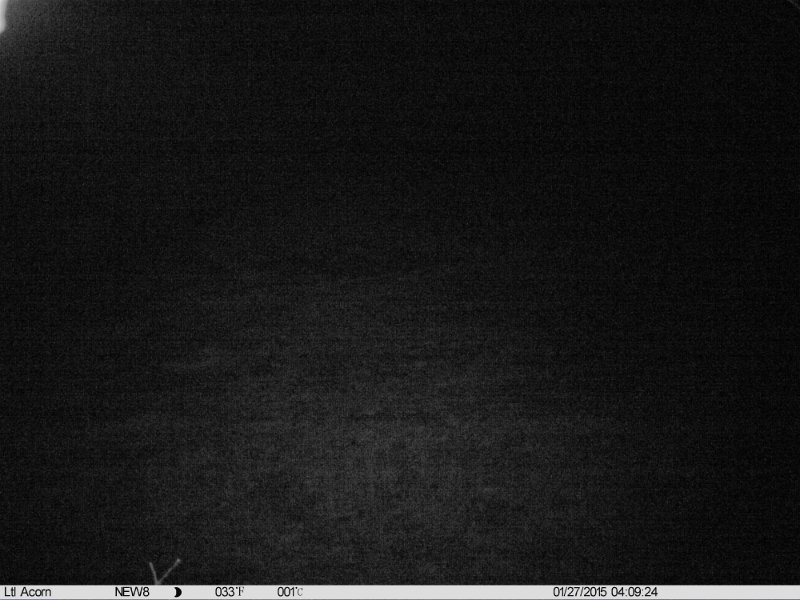800x600 pixels.
Task: Click the 001°C temperature reading
Action: 290,592
